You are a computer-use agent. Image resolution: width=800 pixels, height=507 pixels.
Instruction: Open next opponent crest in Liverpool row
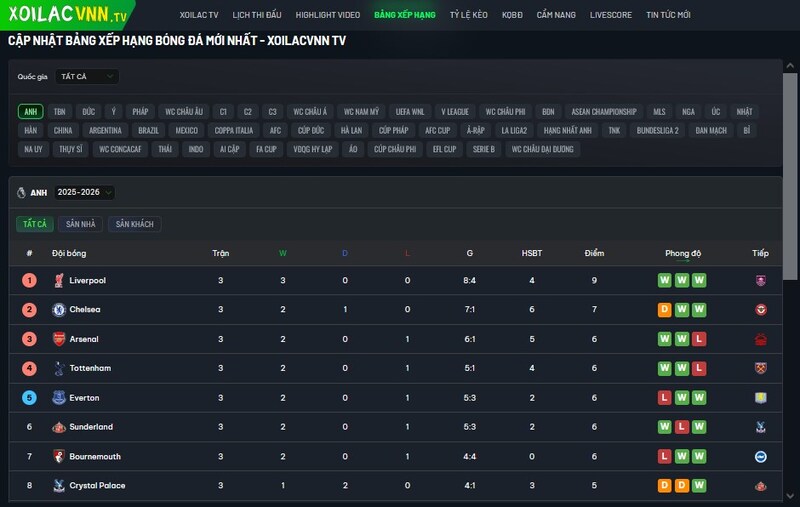[x=761, y=281]
